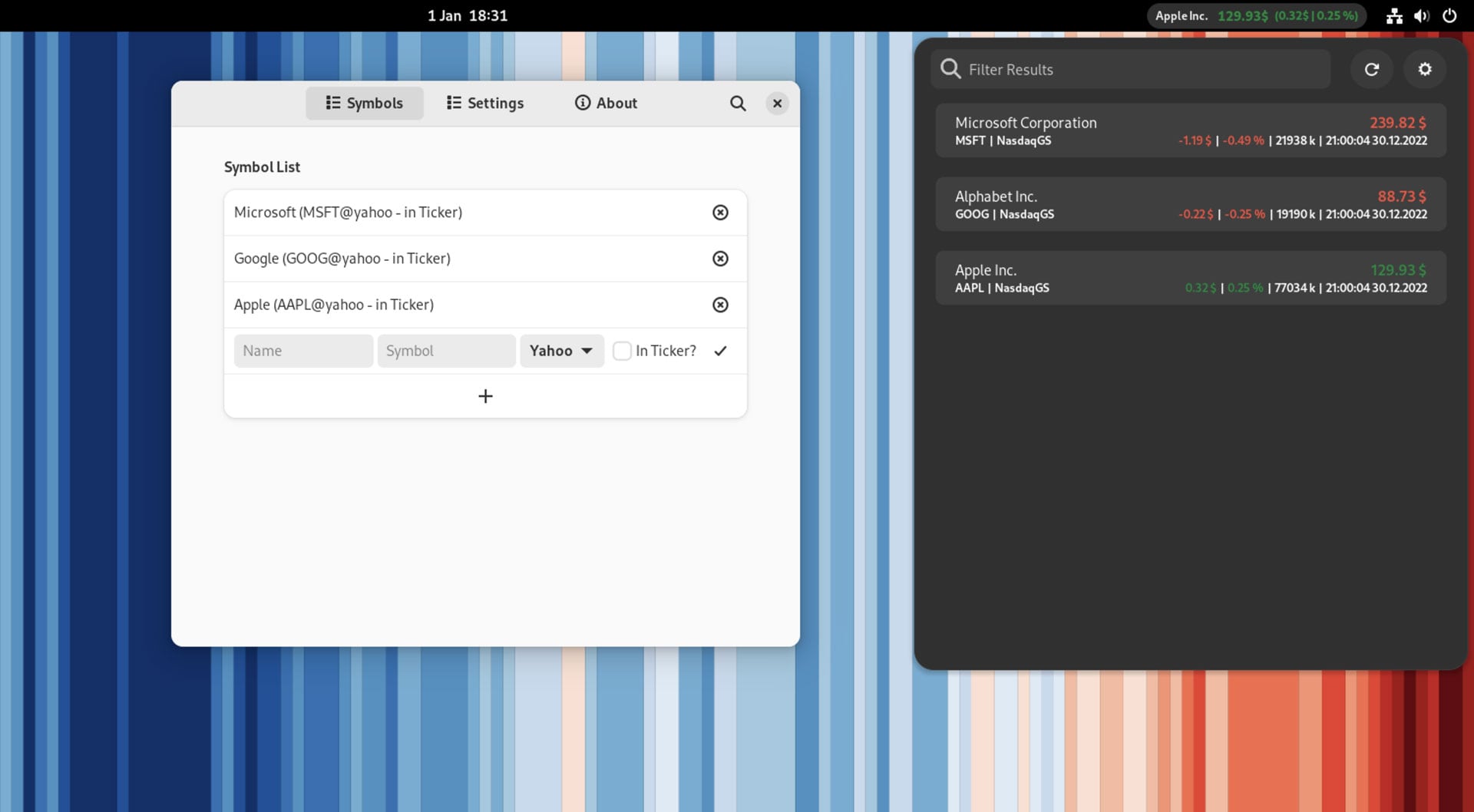
Task: Click the -0.49 % change value
Action: (x=1244, y=140)
